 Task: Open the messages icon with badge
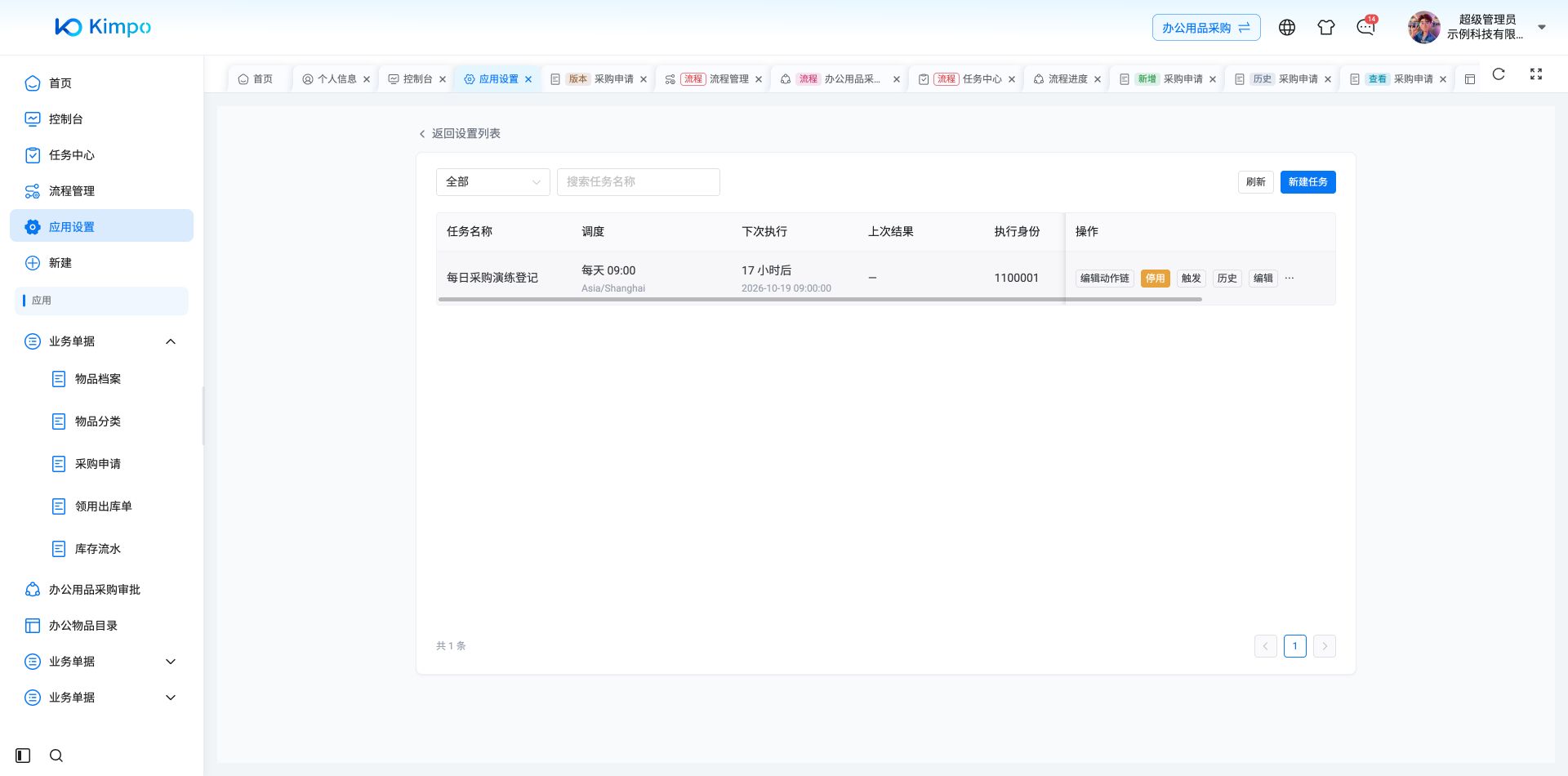pyautogui.click(x=1365, y=27)
